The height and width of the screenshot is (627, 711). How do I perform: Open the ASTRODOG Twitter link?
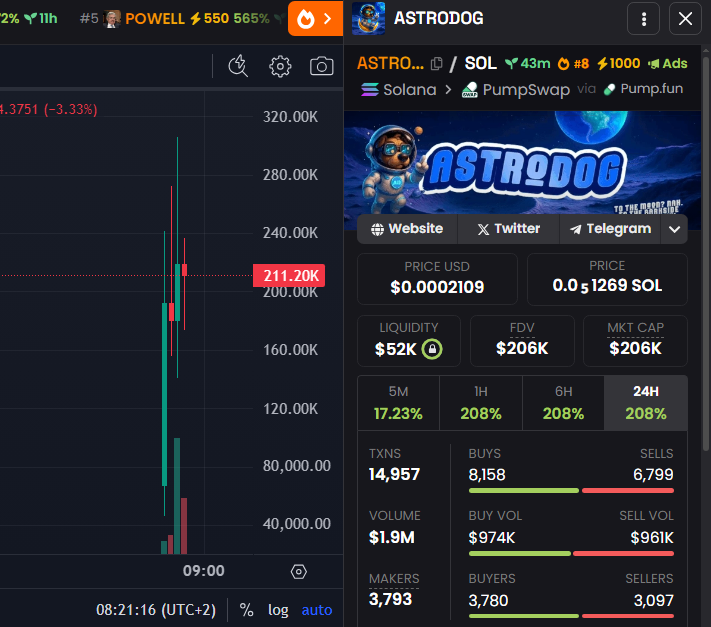tap(508, 229)
